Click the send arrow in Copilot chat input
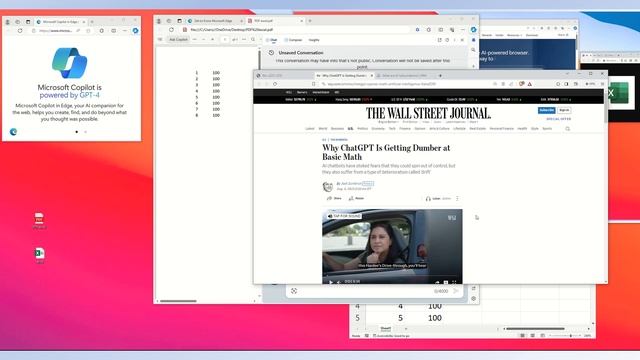The height and width of the screenshot is (360, 640). coord(456,291)
